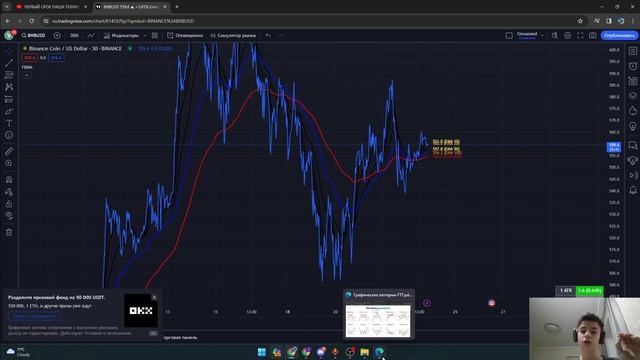Open the watchlist panel in the right sidebar

point(633,51)
